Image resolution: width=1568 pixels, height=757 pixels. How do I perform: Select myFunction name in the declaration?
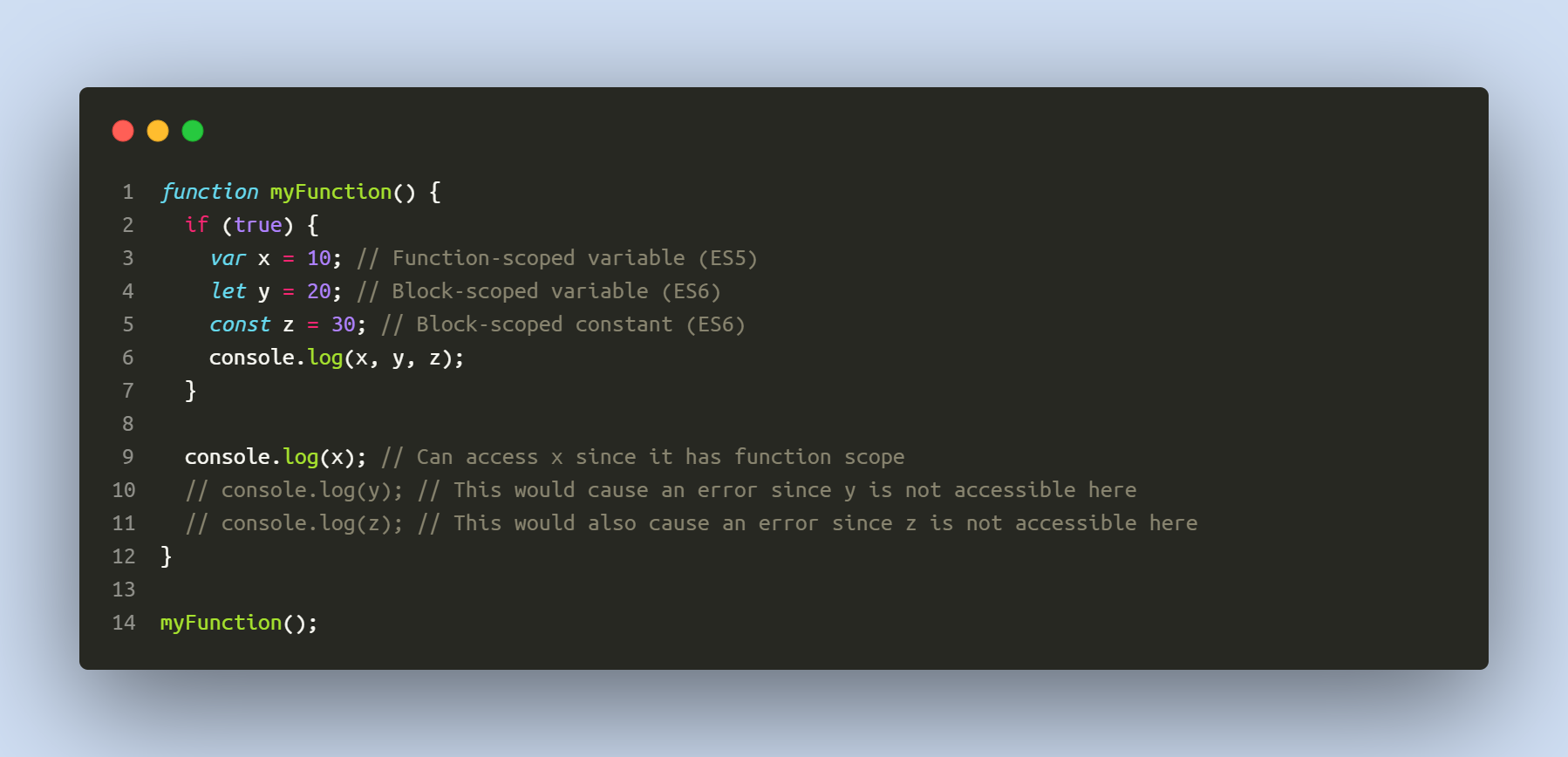click(x=331, y=192)
